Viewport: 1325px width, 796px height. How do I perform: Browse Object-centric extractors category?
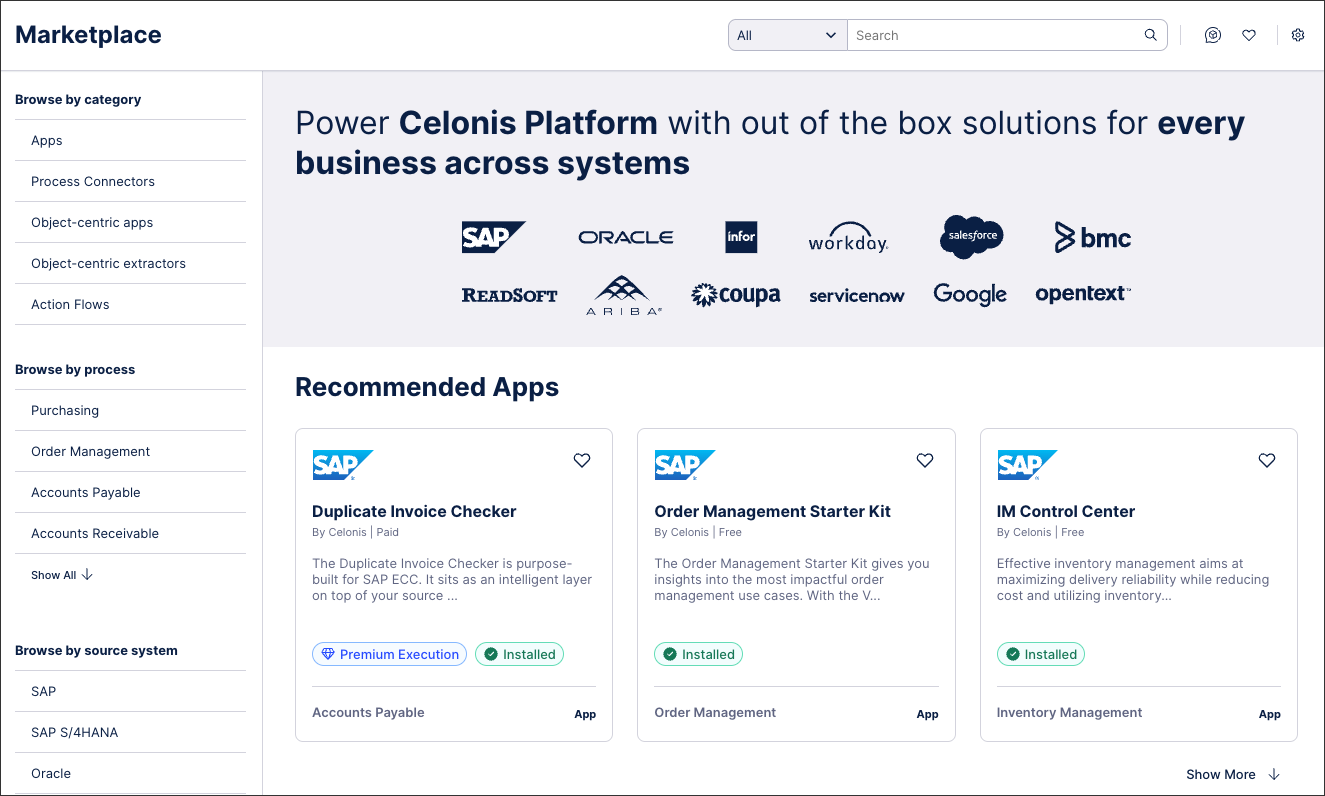click(x=130, y=263)
